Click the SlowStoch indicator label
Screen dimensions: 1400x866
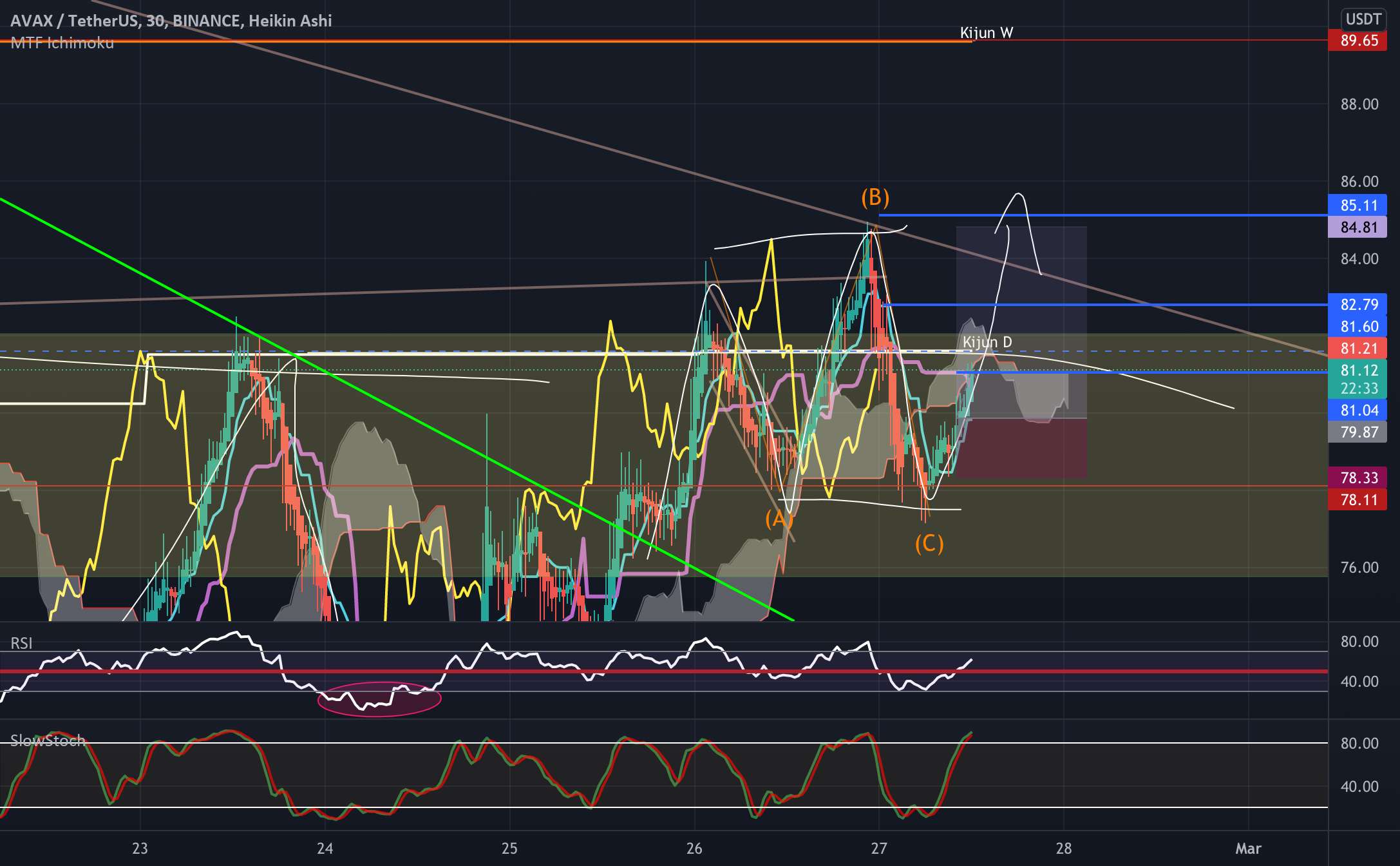click(x=48, y=740)
